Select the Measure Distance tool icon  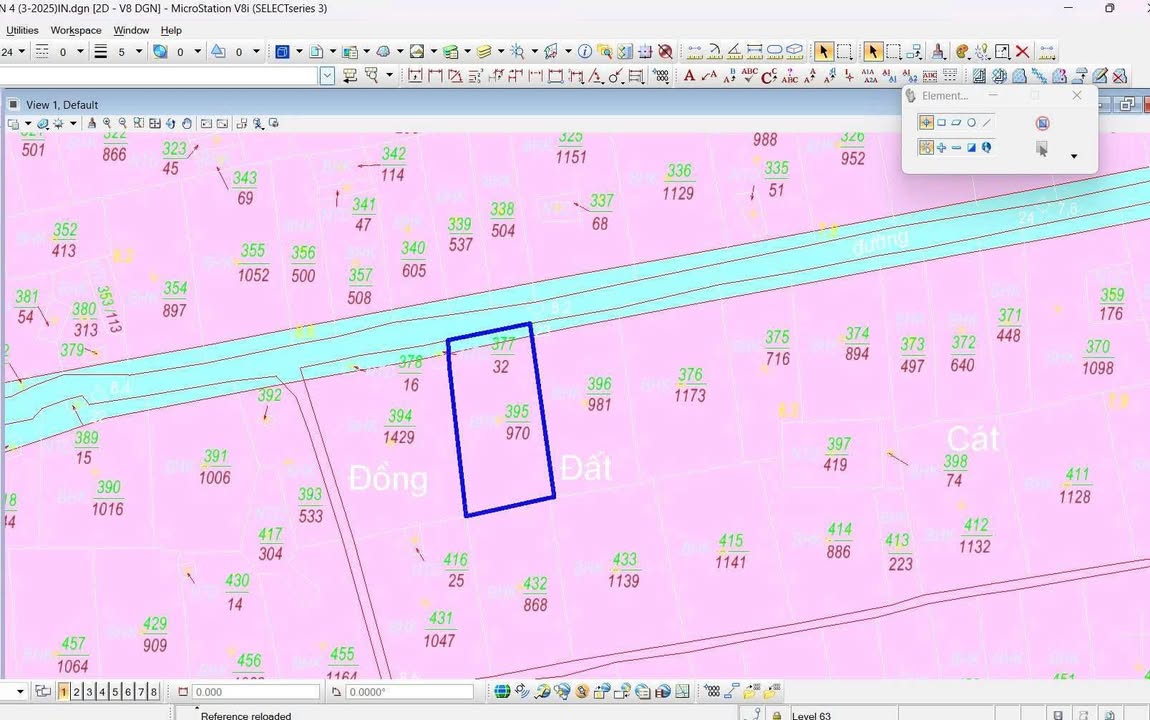pyautogui.click(x=694, y=52)
